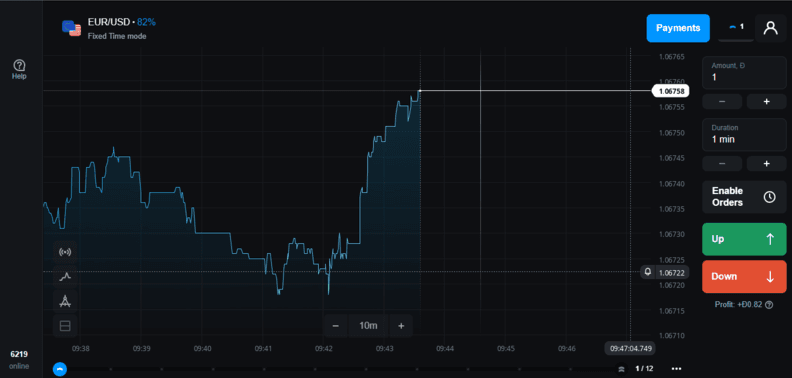Place an Up trade
Viewport: 792px width, 378px height.
coord(744,239)
